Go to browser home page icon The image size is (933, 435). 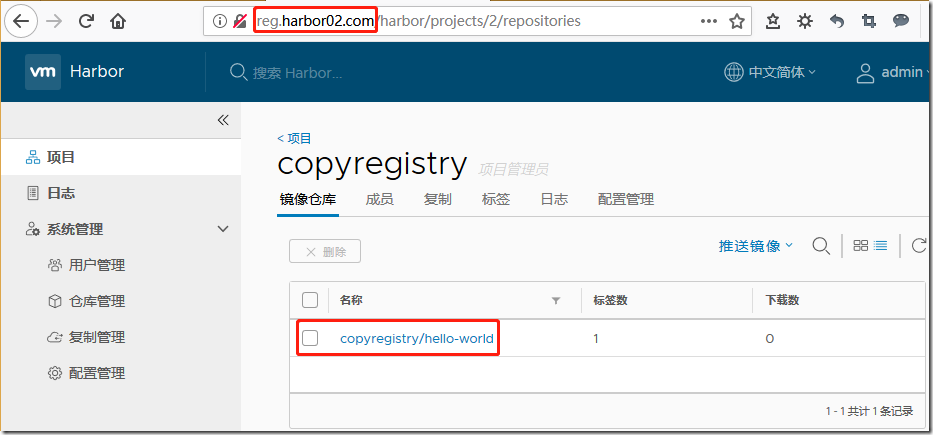pyautogui.click(x=119, y=20)
